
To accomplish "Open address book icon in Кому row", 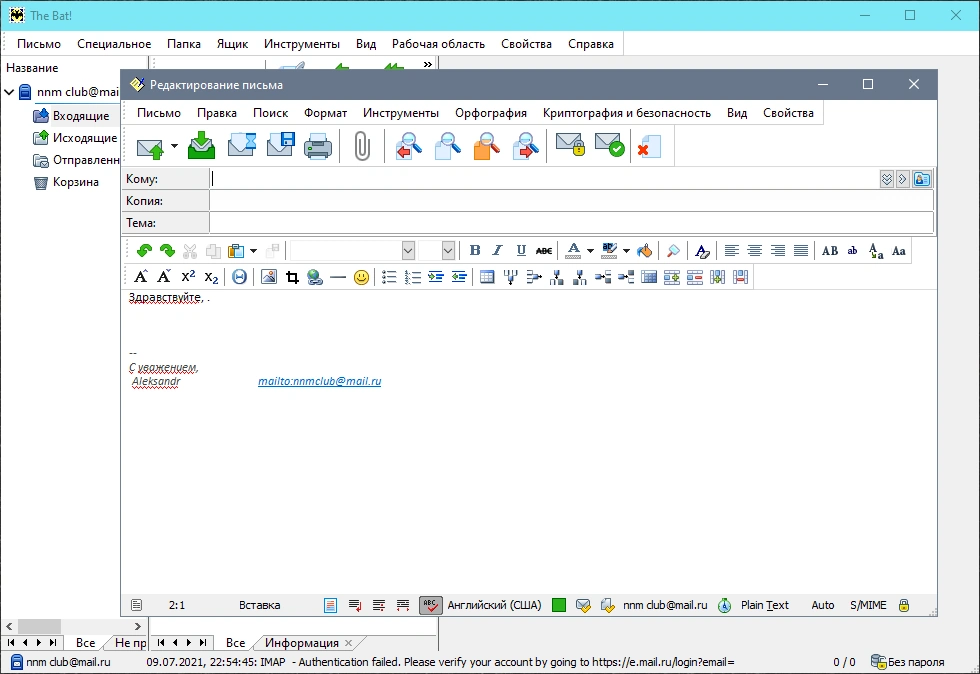I will (922, 179).
